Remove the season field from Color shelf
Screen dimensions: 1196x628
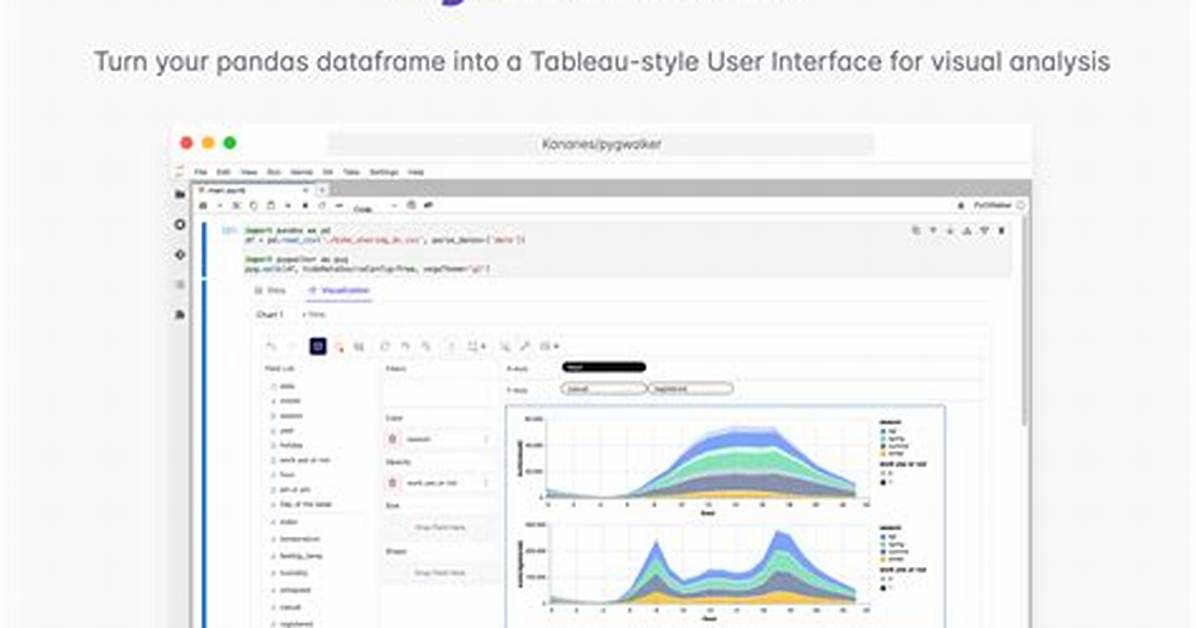(x=393, y=439)
